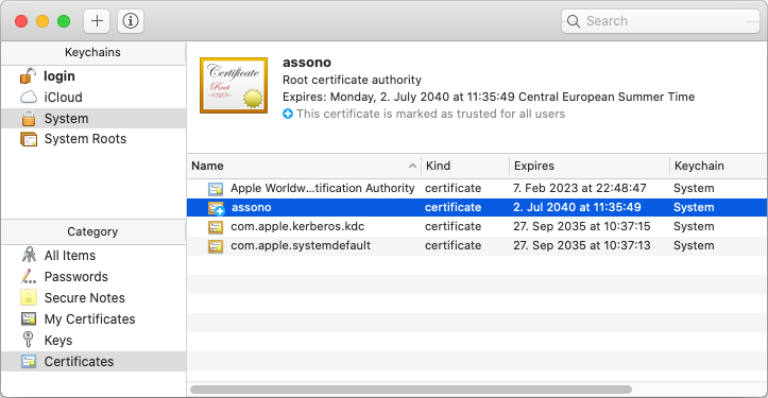768x398 pixels.
Task: Click expiry date 27. Sep 2035 at 10:37:15
Action: tap(582, 226)
